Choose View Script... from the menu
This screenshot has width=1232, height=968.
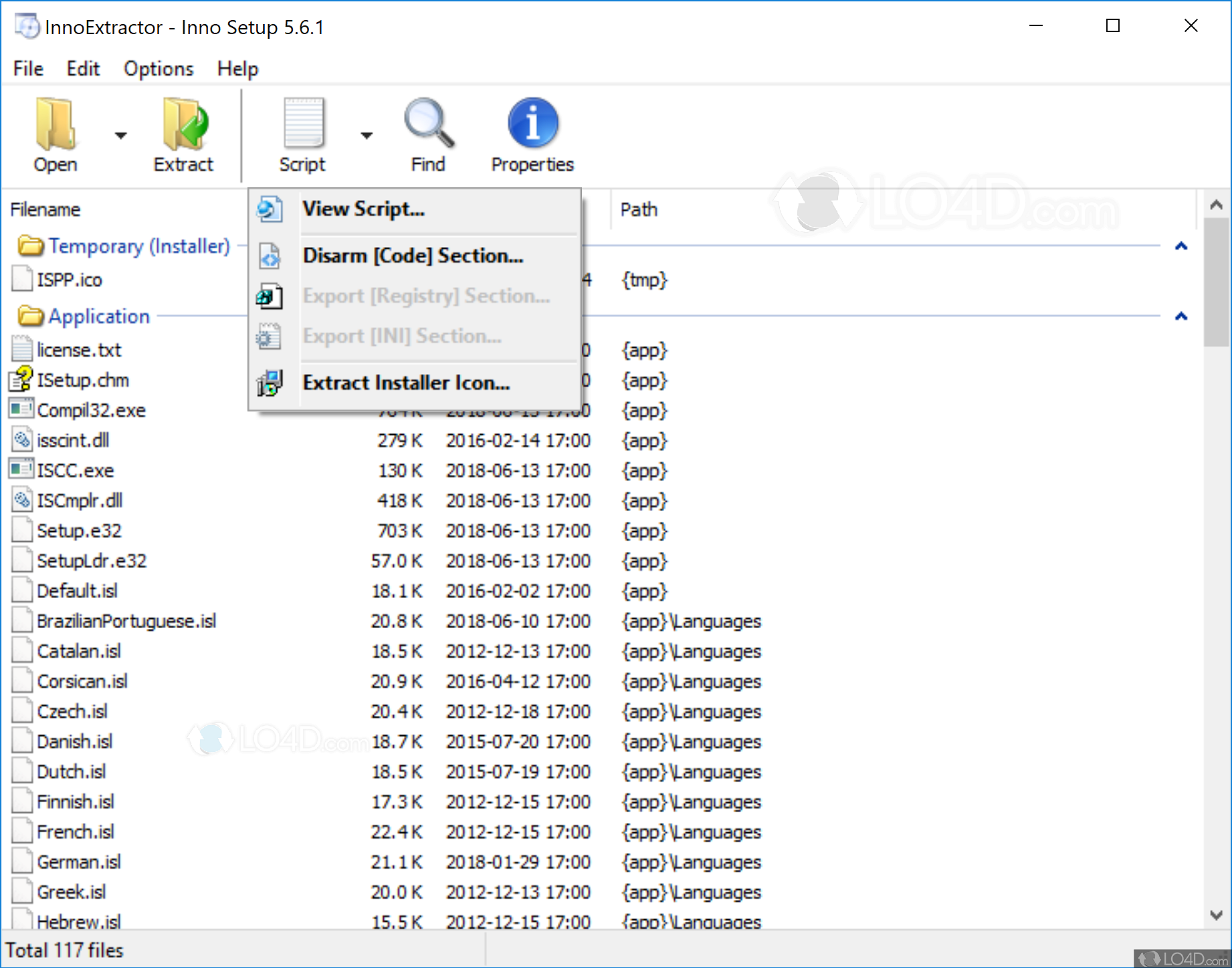(415, 209)
